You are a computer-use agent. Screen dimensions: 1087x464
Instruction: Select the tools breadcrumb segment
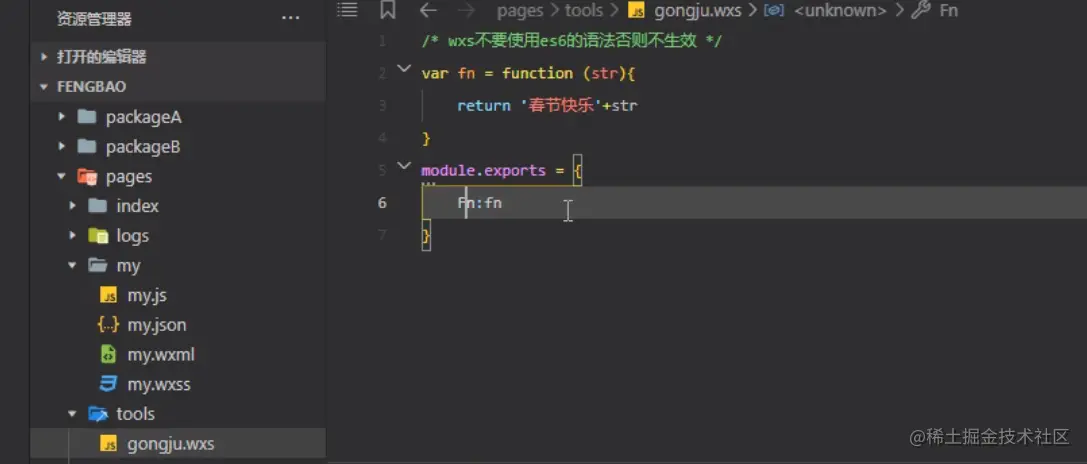[x=584, y=10]
